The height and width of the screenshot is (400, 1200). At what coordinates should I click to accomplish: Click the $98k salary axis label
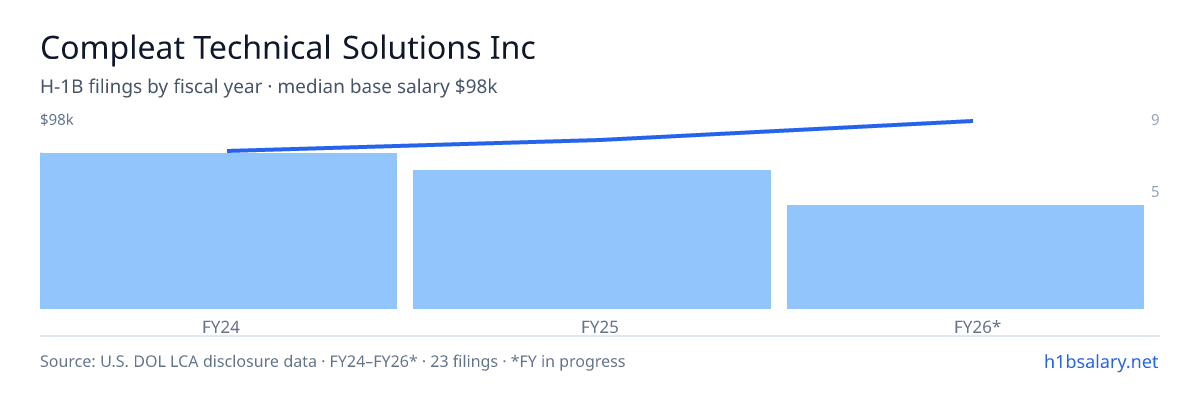57,120
